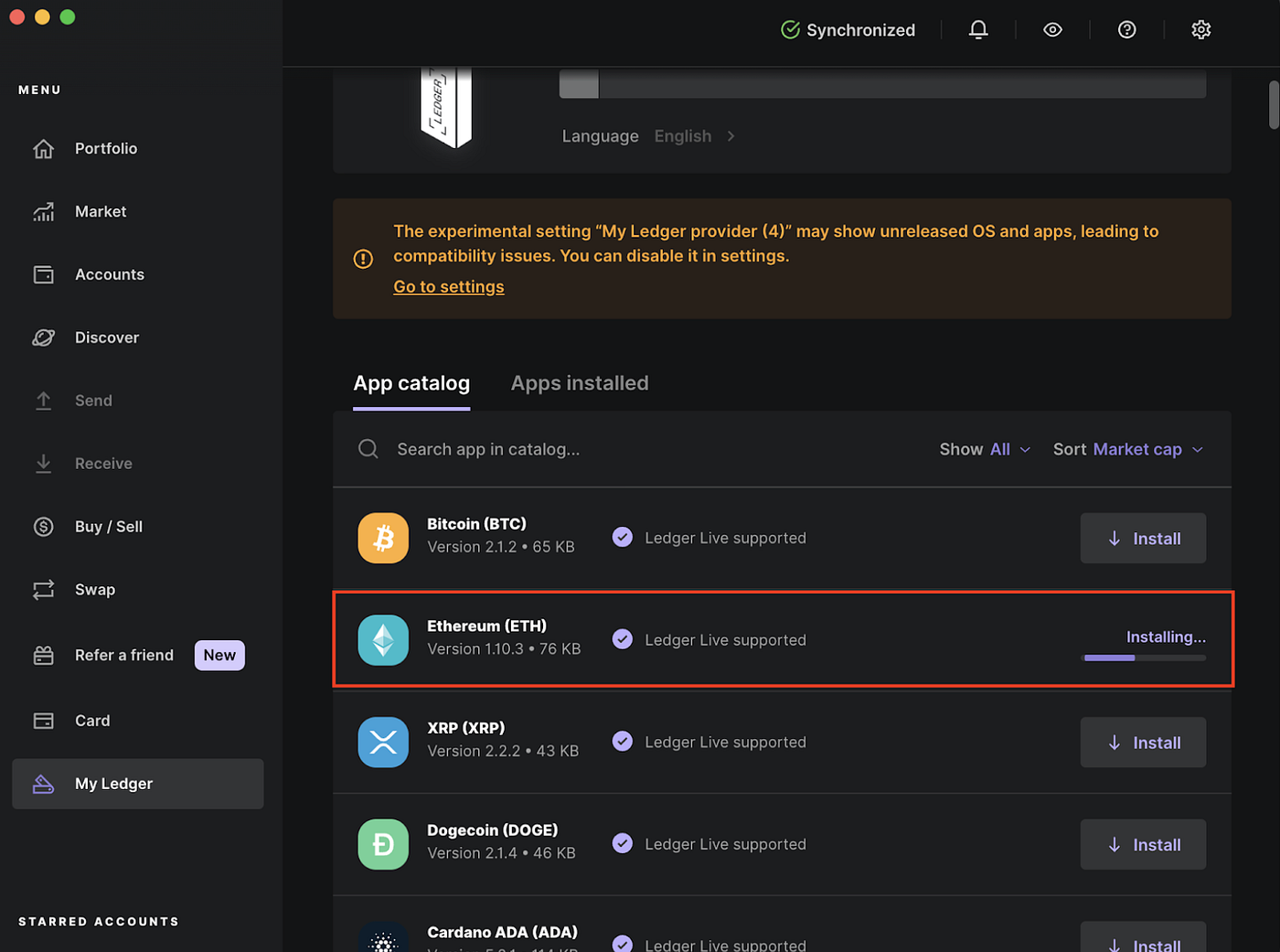Click the Cardano ADA (ADA) app name
This screenshot has width=1280, height=952.
[x=502, y=932]
